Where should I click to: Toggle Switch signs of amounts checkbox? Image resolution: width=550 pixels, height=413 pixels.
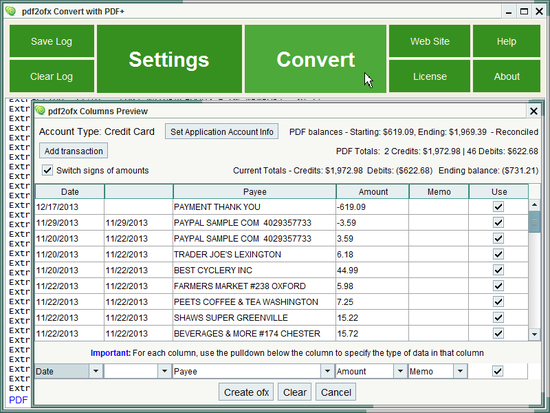pos(47,170)
